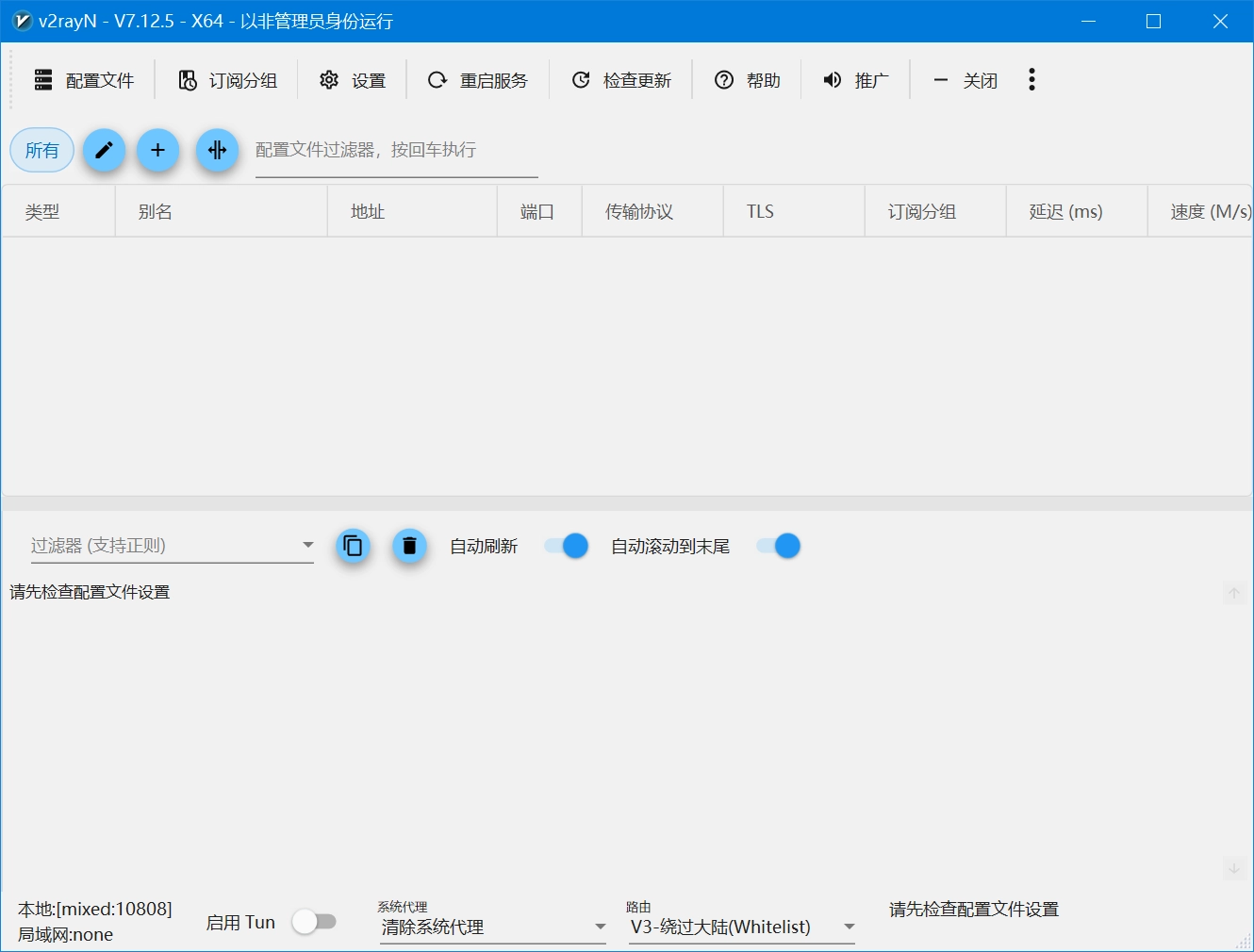The width and height of the screenshot is (1254, 952).
Task: Copy log using the copy icon
Action: click(x=353, y=546)
